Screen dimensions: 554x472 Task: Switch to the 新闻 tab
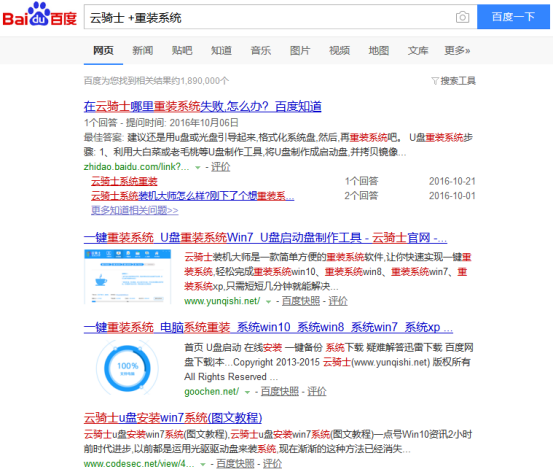tap(143, 51)
